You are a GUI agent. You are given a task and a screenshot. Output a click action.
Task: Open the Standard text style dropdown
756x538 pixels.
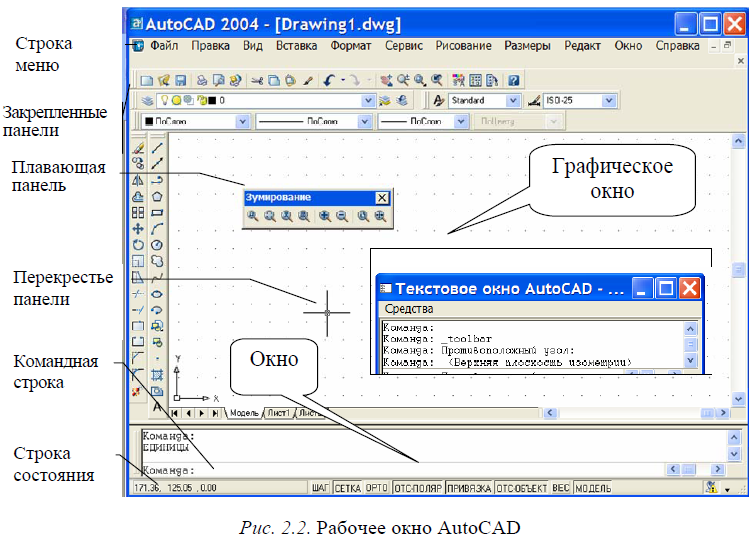513,101
